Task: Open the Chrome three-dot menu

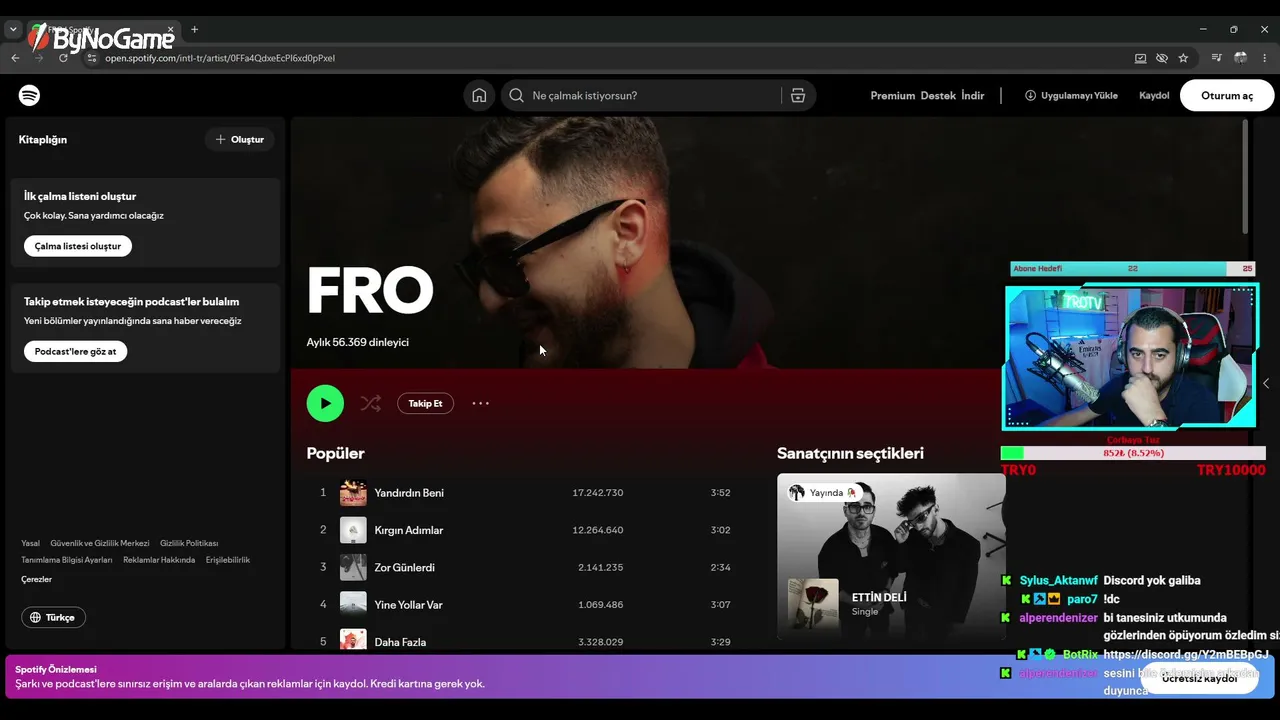Action: 1265,58
